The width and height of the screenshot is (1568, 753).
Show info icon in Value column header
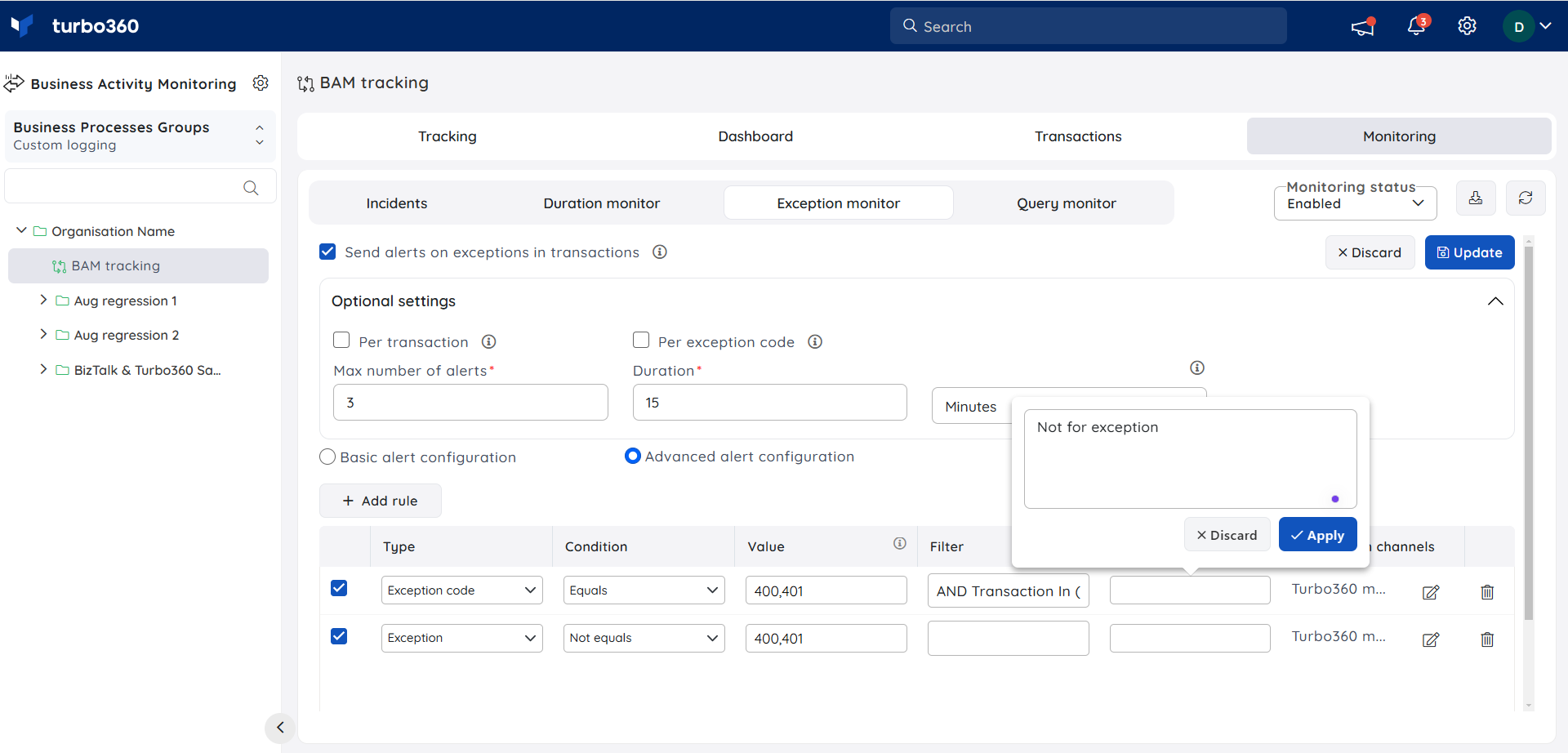tap(899, 544)
